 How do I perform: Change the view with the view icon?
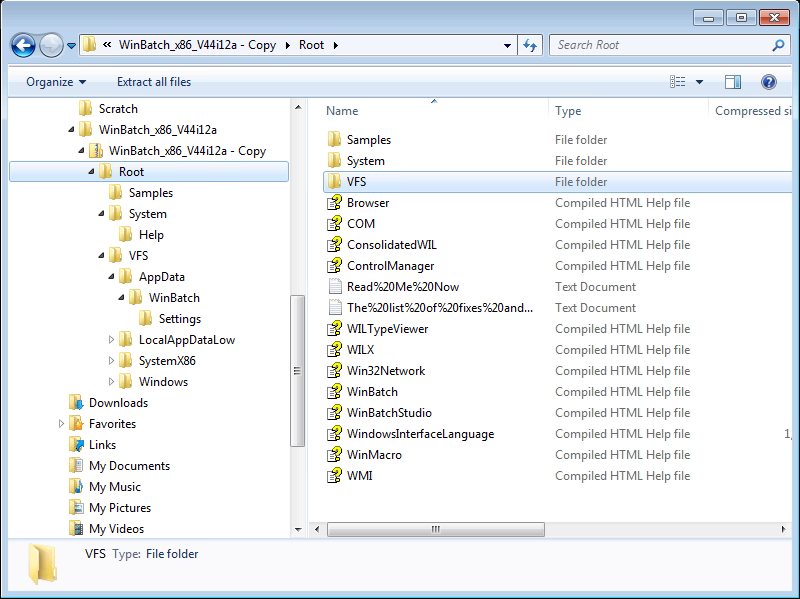[678, 82]
